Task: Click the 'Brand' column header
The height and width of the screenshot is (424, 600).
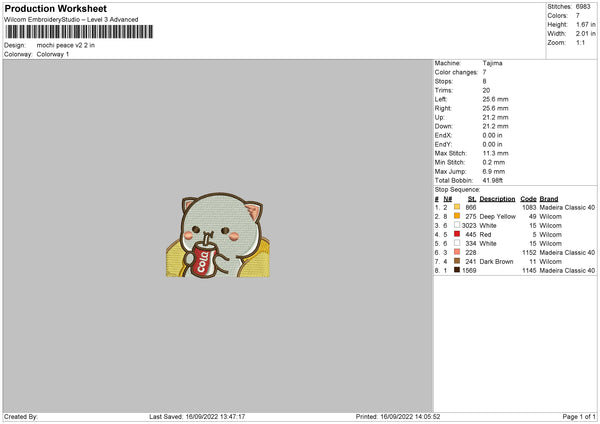Action: pyautogui.click(x=549, y=199)
